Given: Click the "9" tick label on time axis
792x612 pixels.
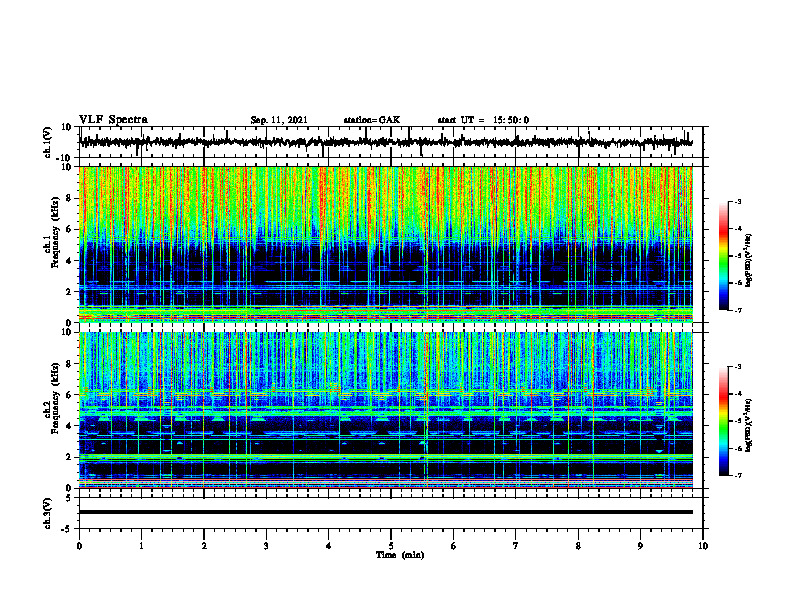Looking at the screenshot, I should tap(640, 546).
